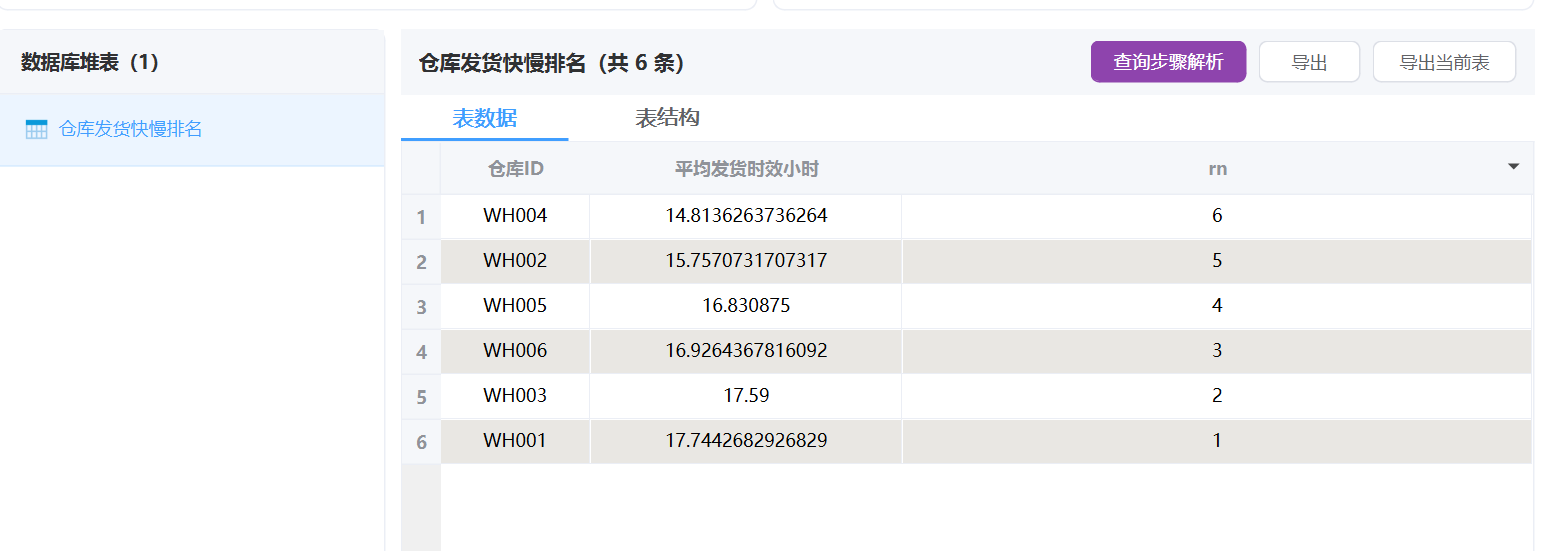Select the cell with value 17.59
The width and height of the screenshot is (1548, 551).
coord(746,396)
